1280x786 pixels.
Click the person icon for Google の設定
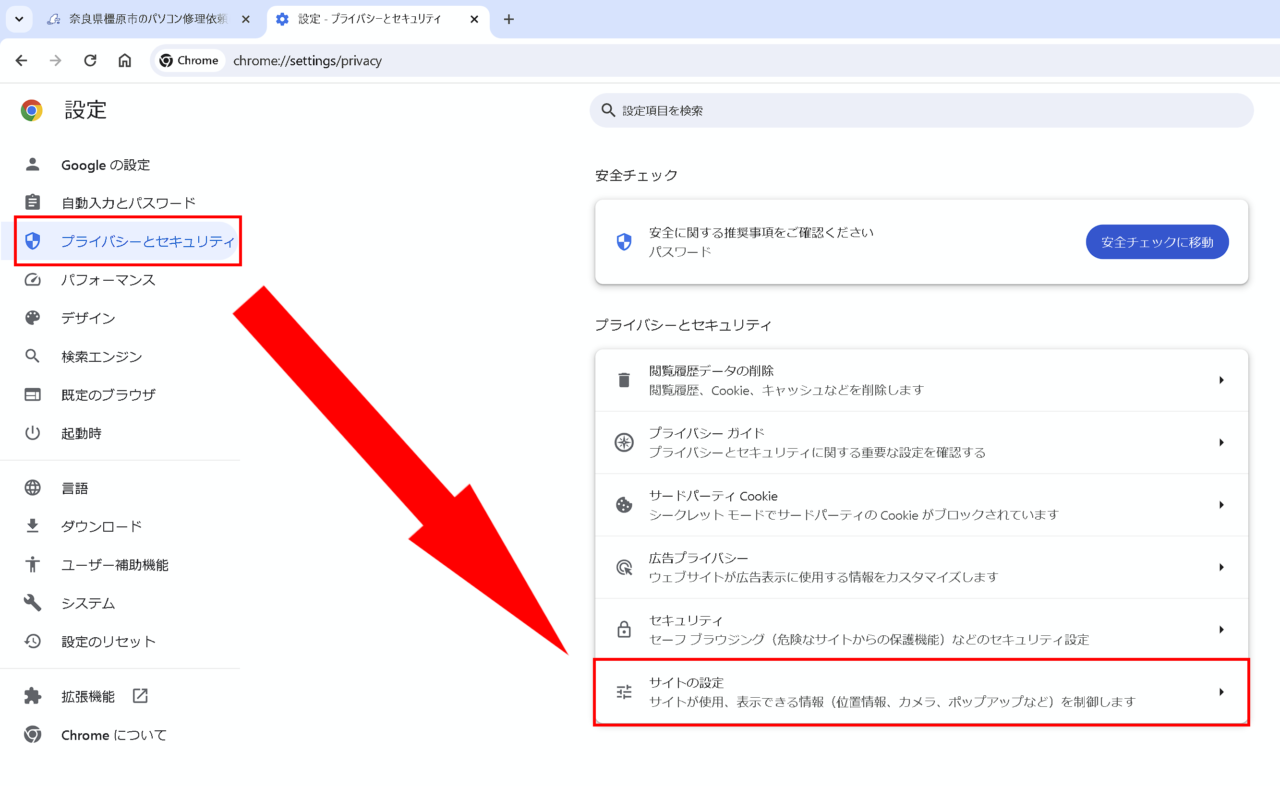32,165
